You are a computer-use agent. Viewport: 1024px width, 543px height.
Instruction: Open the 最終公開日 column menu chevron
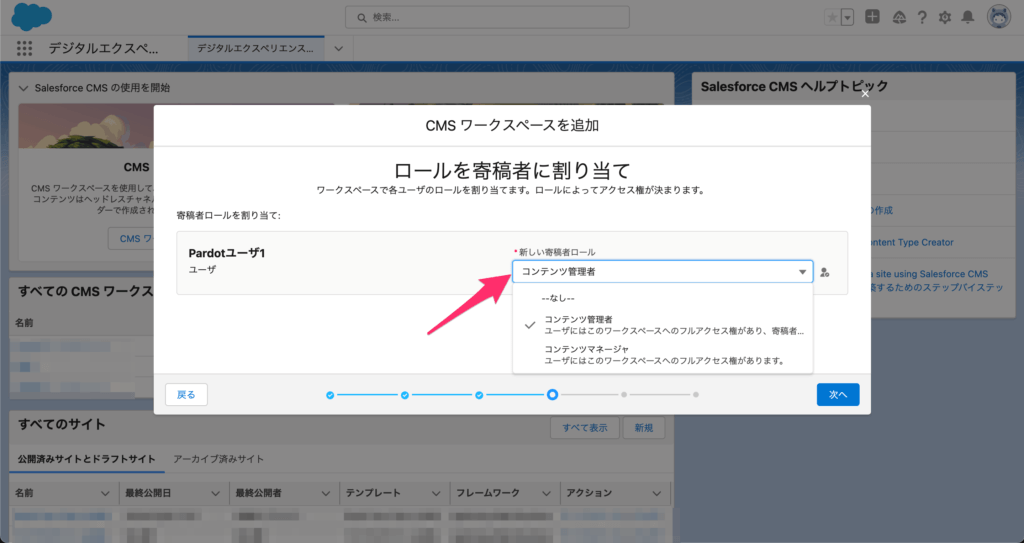click(216, 493)
